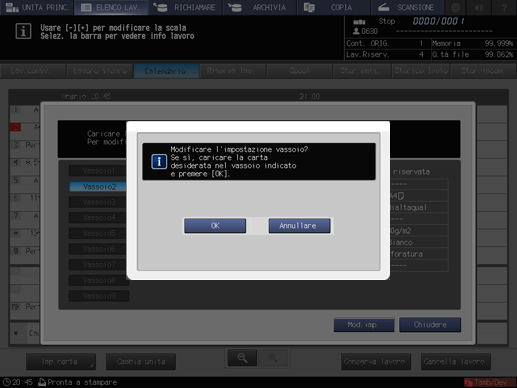Image resolution: width=517 pixels, height=388 pixels.
Task: Select Vassoio7 tray button
Action: pos(99,265)
